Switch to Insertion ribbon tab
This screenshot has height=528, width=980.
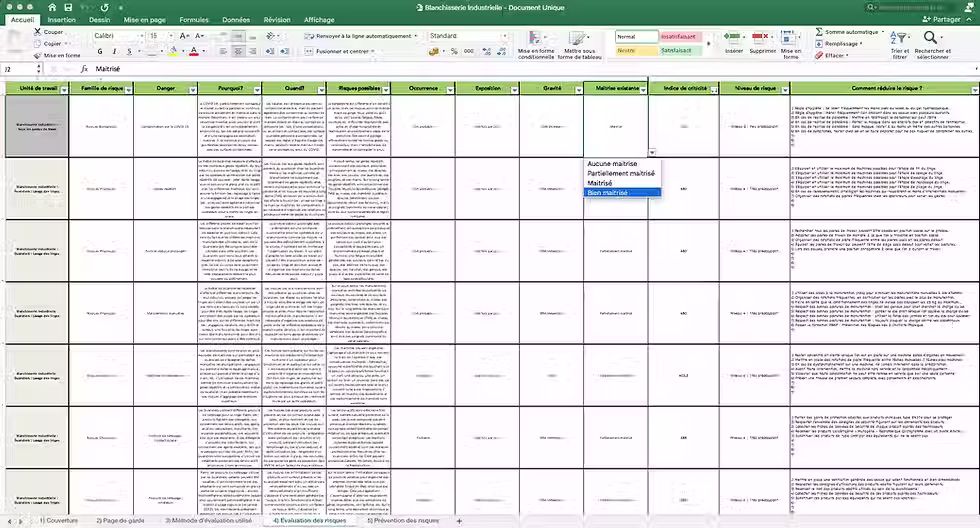(x=61, y=20)
